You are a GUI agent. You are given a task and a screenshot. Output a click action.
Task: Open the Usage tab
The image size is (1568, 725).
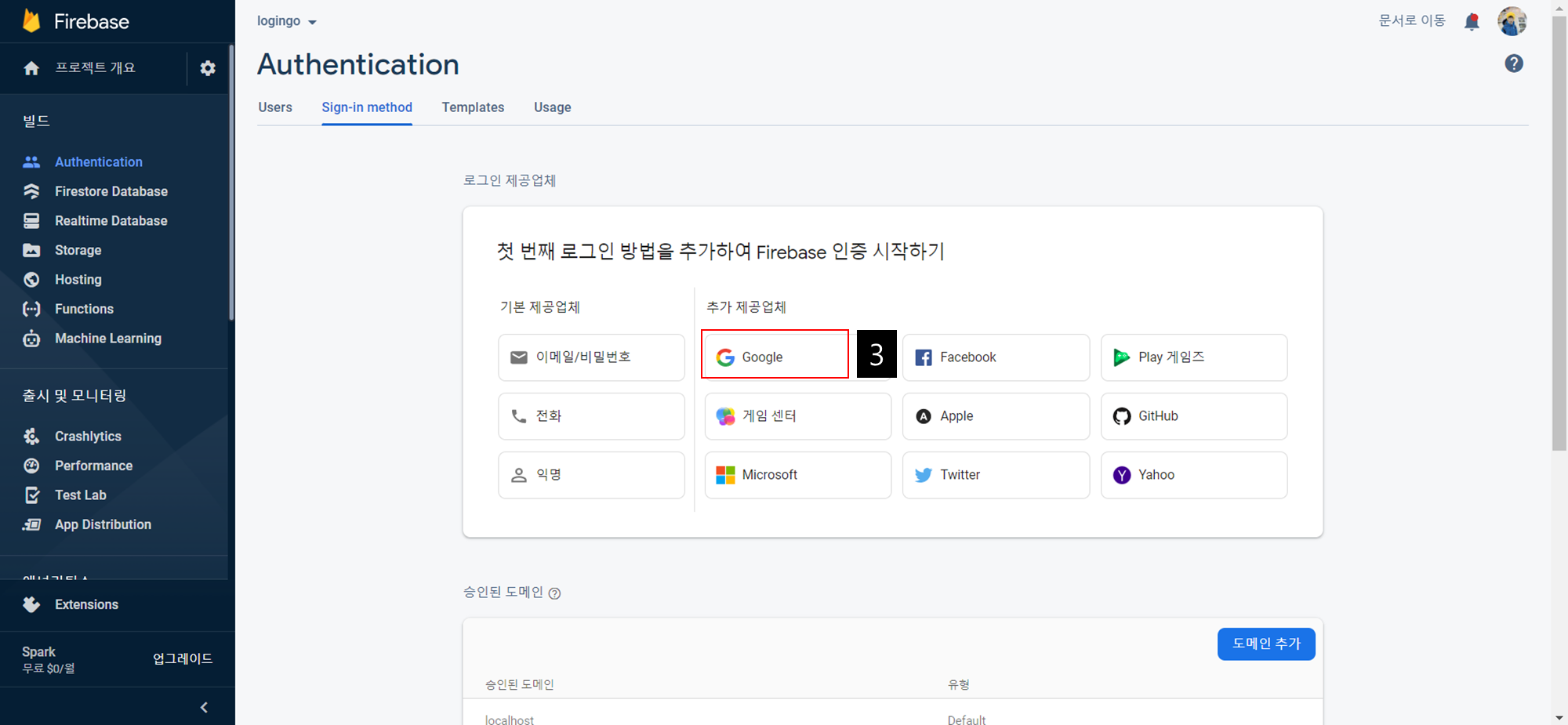(x=553, y=107)
